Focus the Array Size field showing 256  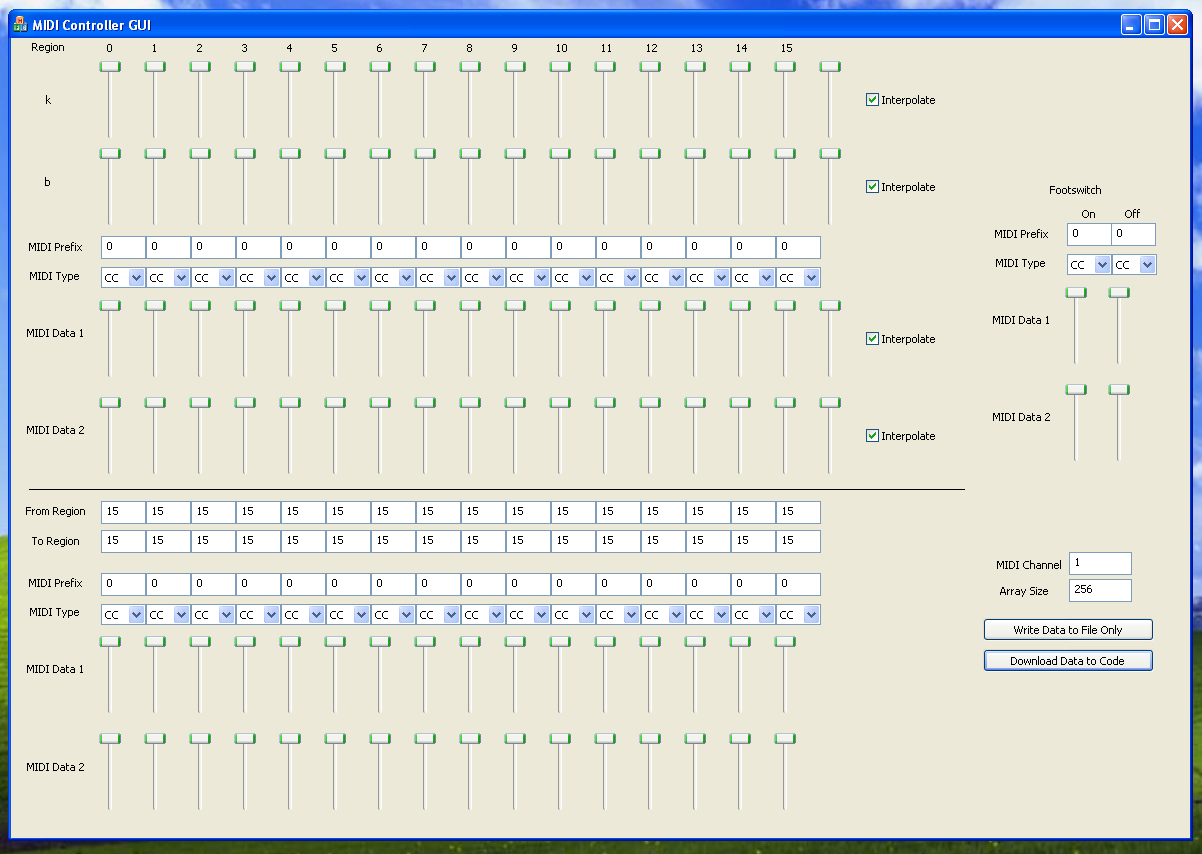(x=1100, y=590)
